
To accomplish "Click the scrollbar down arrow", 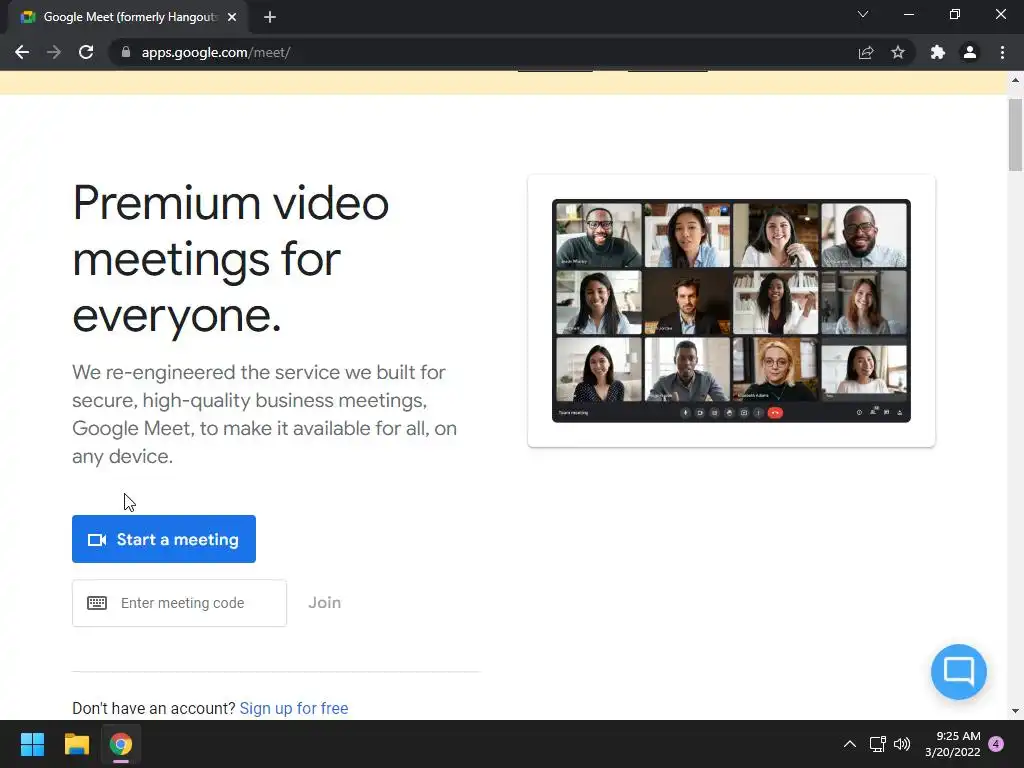I will [1015, 711].
